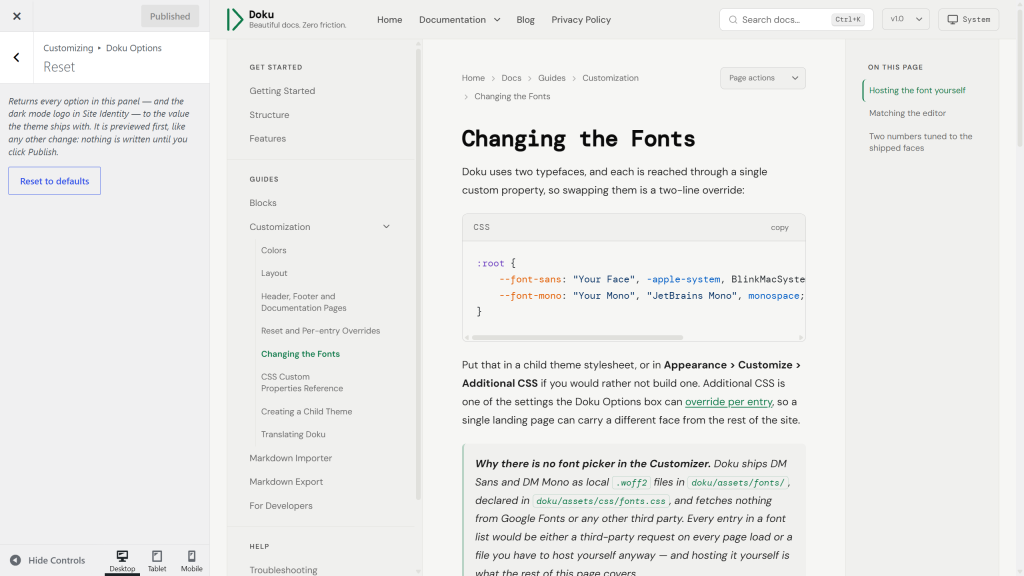Open the For Developers page
Screen dimensions: 1024x576
click(281, 505)
